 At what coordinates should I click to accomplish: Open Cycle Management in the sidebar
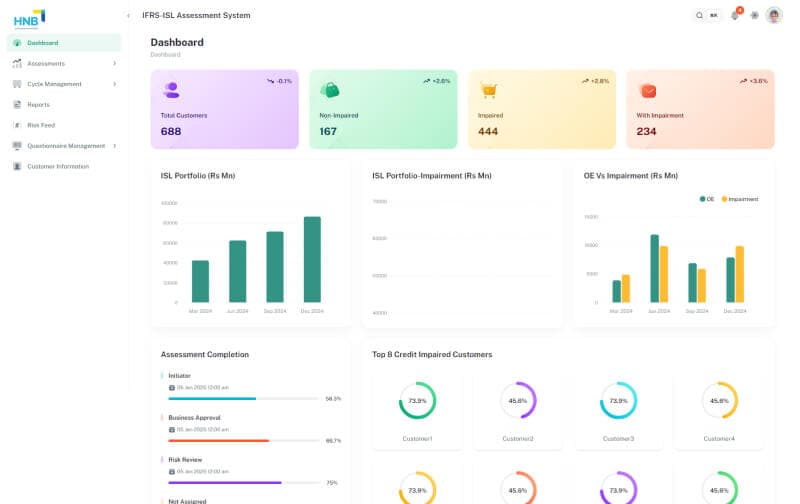64,84
